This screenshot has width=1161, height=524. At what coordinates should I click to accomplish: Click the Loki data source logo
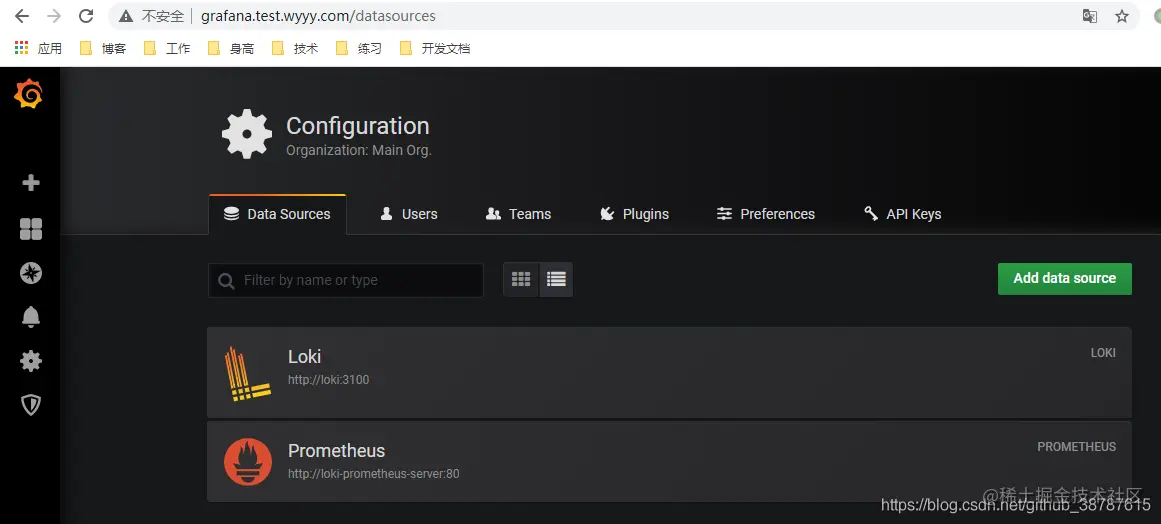point(246,374)
